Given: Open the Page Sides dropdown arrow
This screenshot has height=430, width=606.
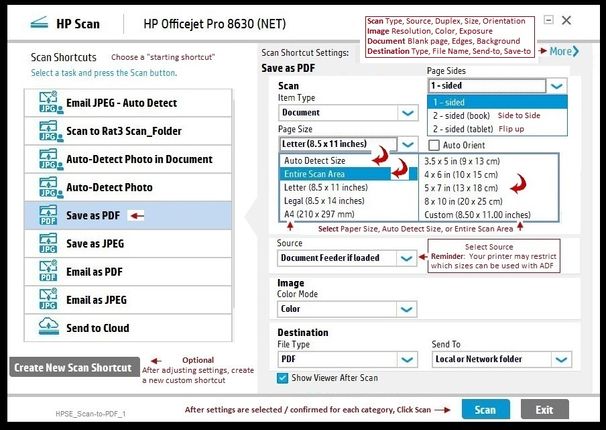Looking at the screenshot, I should coord(557,86).
